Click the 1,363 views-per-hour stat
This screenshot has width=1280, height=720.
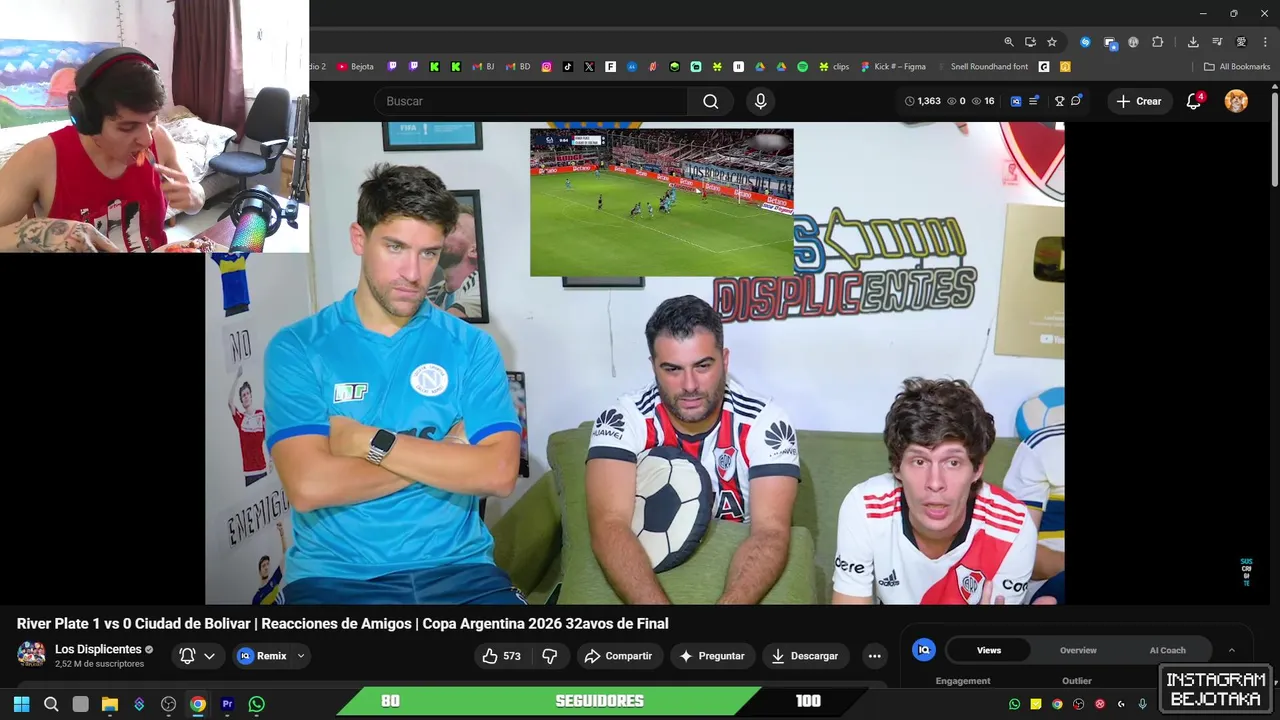922,101
